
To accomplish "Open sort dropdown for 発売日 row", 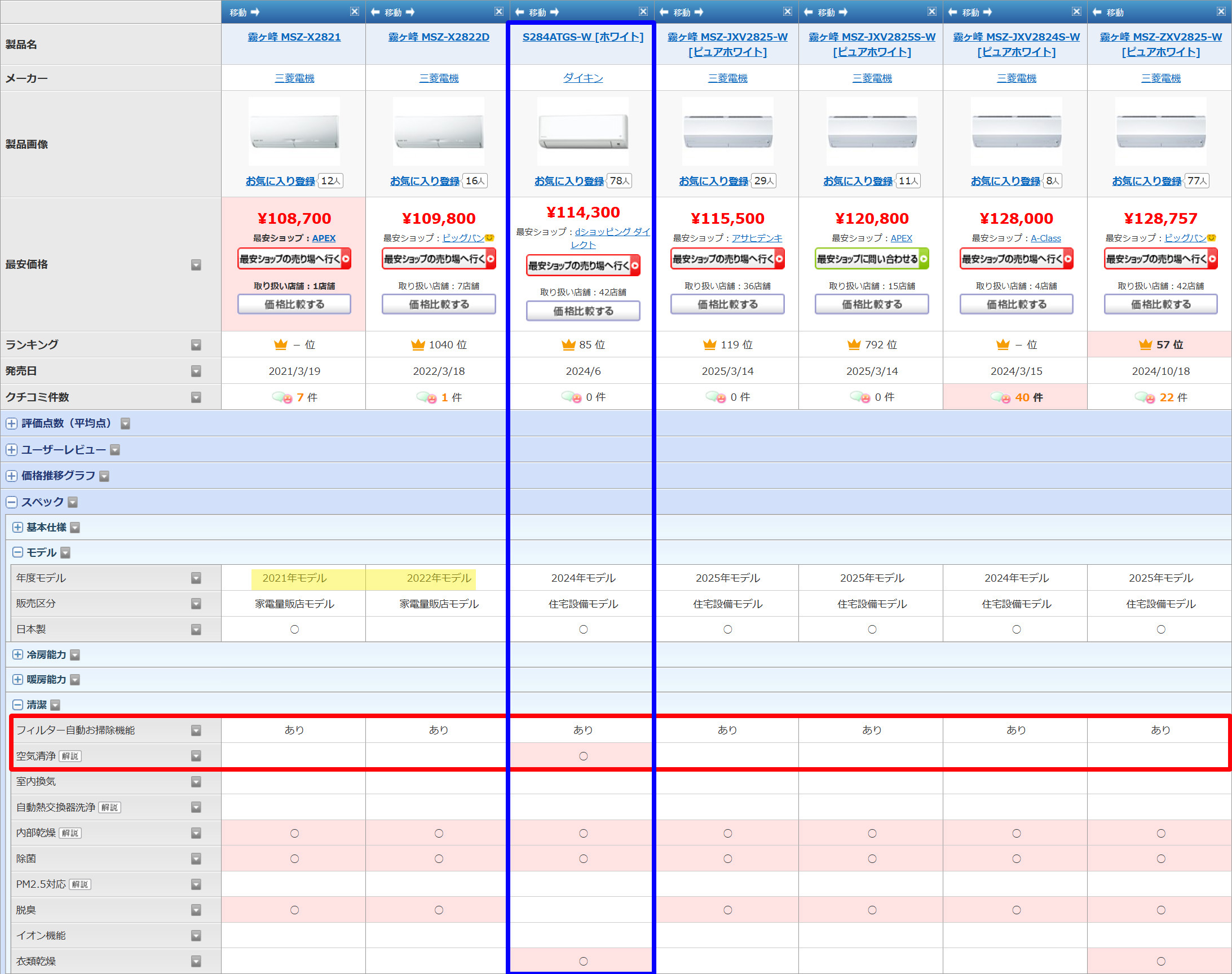I will [196, 371].
